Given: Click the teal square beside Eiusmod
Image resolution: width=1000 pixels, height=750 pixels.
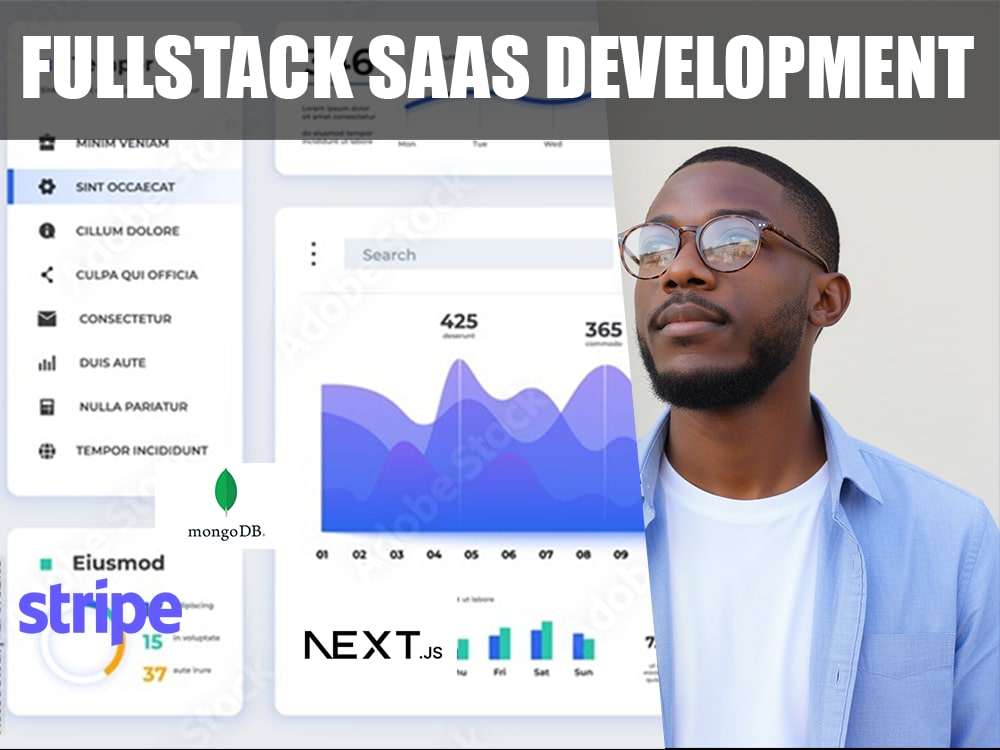Looking at the screenshot, I should click(46, 564).
